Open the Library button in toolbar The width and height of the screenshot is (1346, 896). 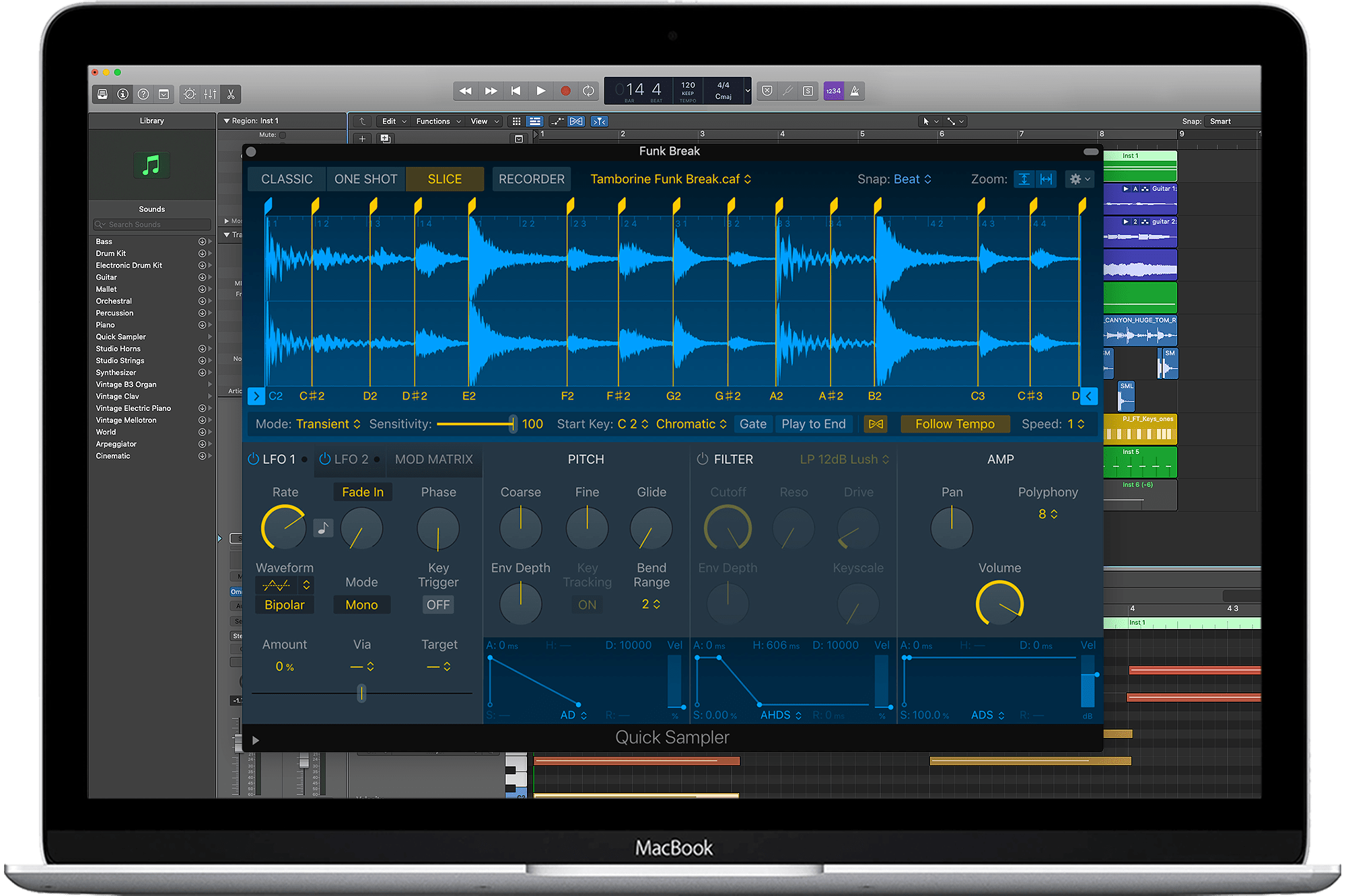coord(102,94)
